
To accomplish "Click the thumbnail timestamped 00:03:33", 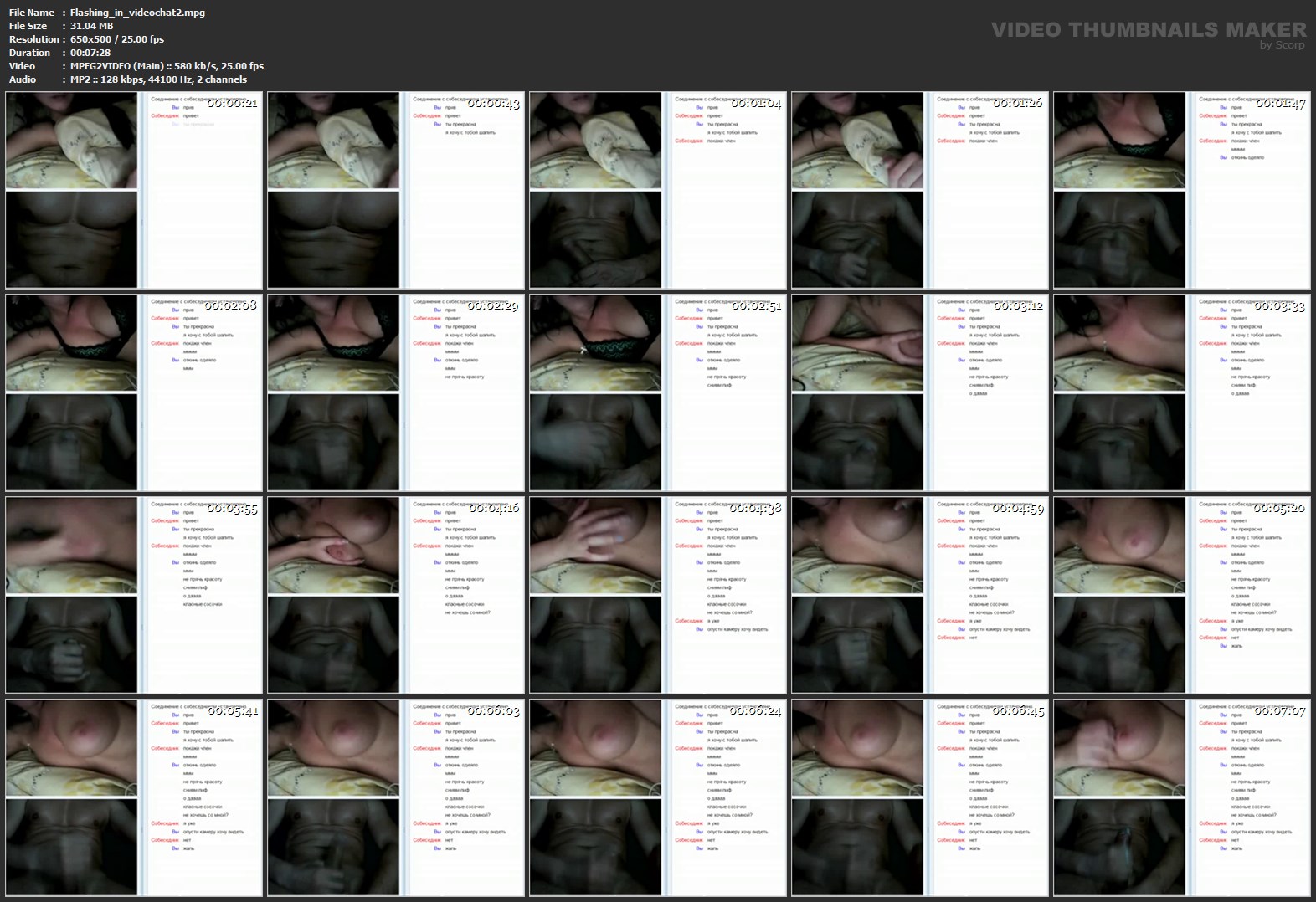I will pos(1182,392).
